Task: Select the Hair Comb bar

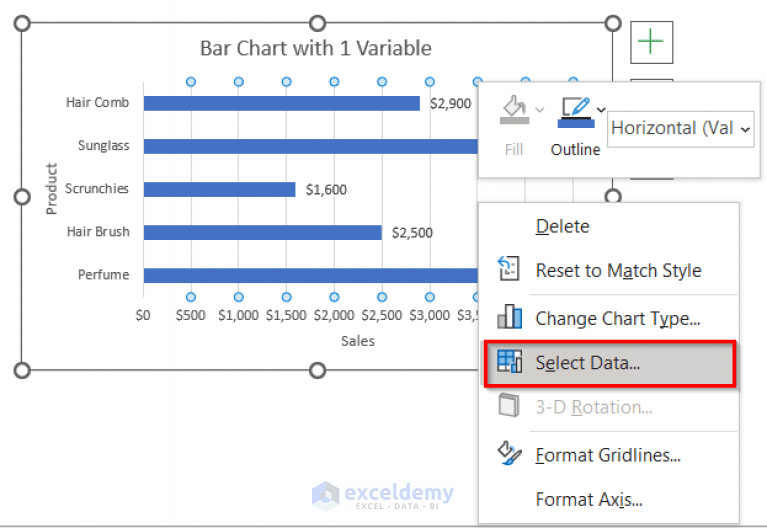Action: [282, 103]
